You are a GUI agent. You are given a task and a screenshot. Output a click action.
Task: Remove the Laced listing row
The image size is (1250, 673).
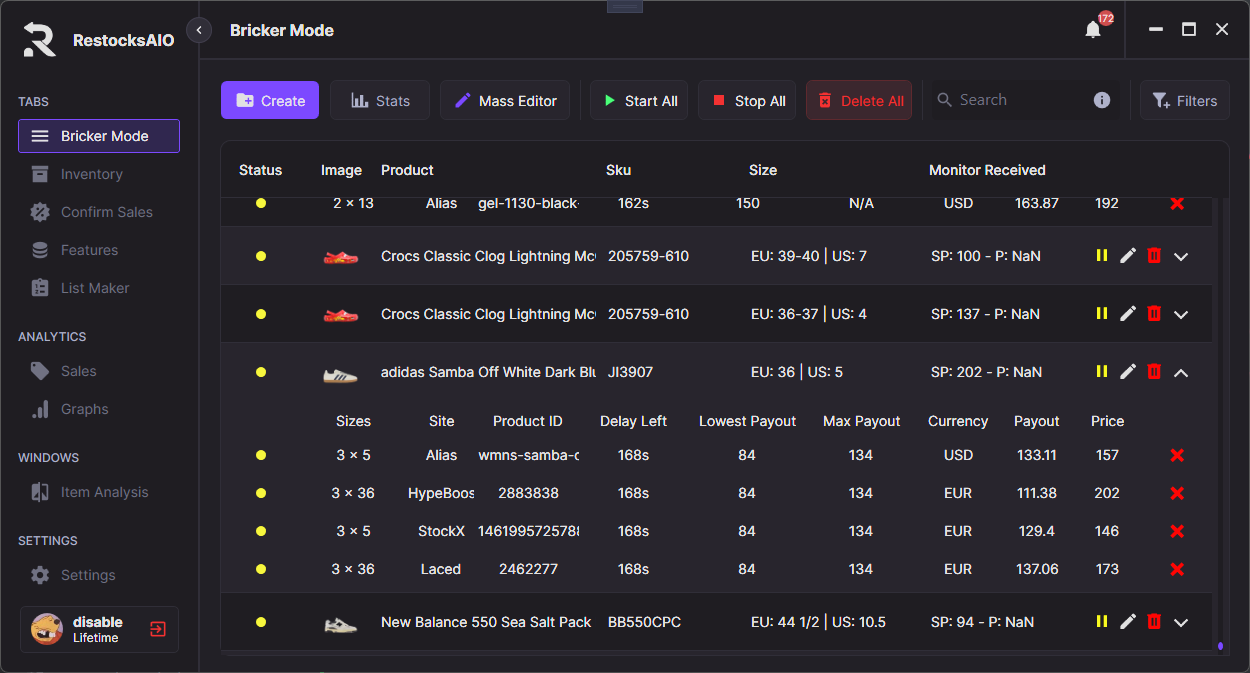click(1177, 569)
